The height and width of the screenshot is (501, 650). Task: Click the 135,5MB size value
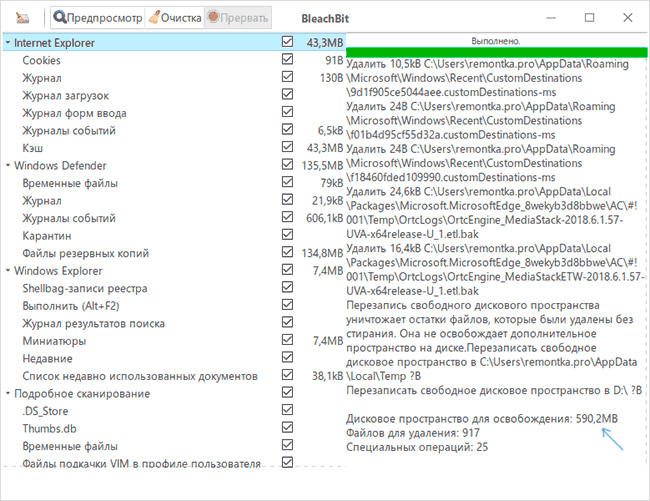click(323, 166)
